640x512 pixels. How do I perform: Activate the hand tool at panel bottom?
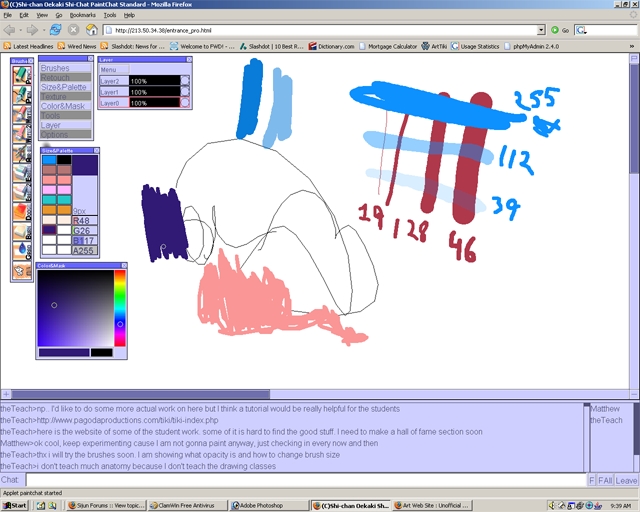22,270
